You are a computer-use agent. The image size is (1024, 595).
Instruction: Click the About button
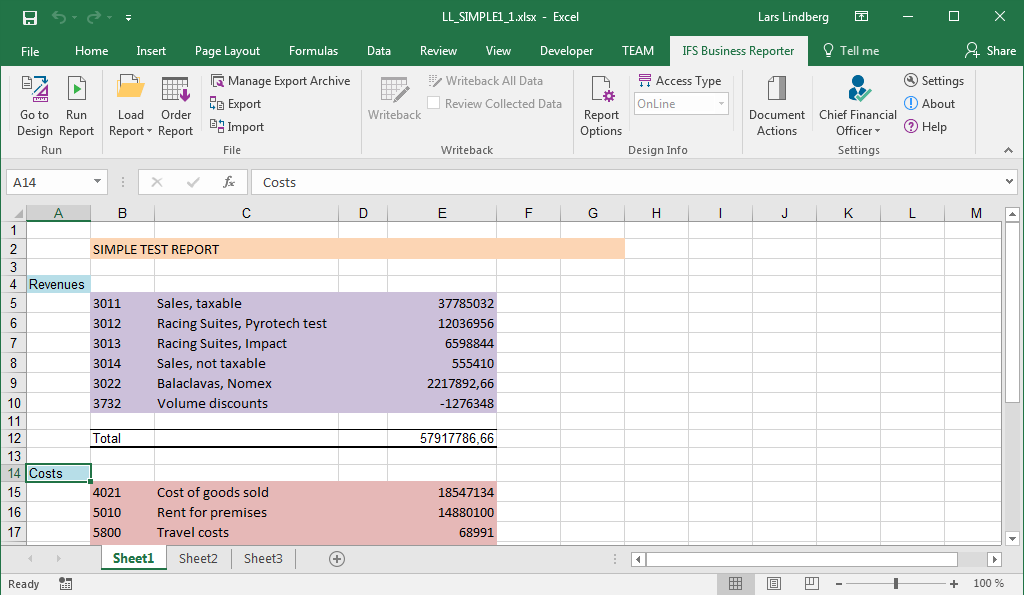(x=929, y=104)
